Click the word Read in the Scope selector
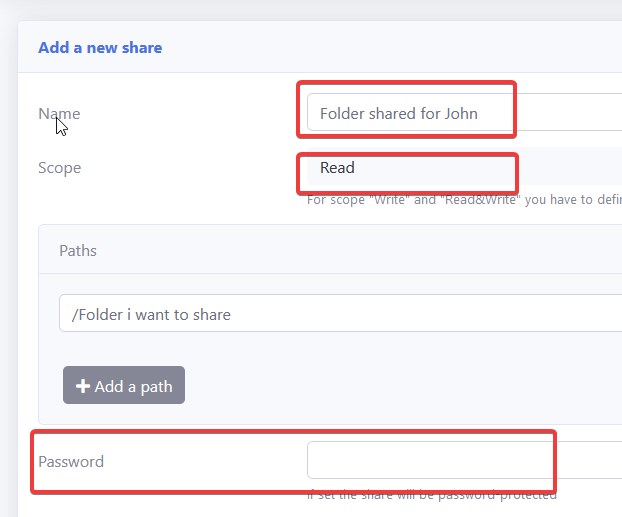Screen dimensions: 622x517 (x=337, y=167)
